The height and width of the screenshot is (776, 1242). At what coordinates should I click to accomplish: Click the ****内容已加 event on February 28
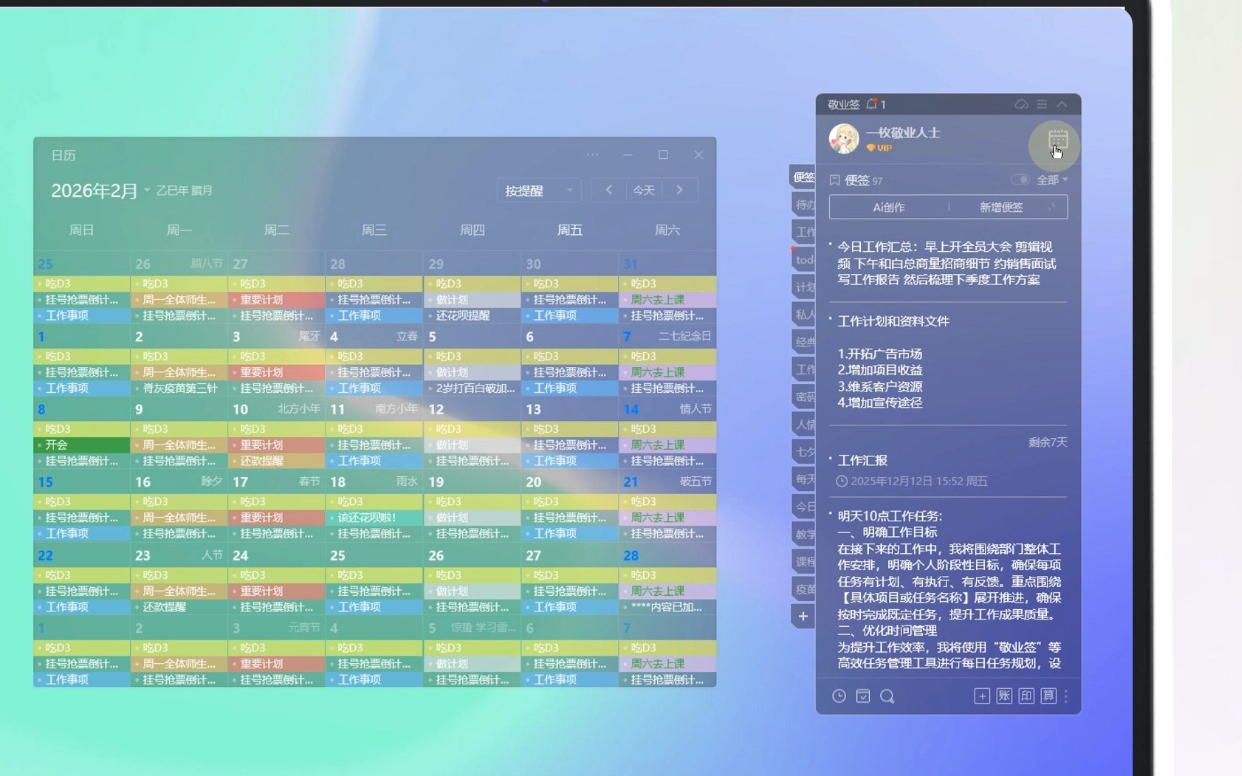click(x=667, y=607)
